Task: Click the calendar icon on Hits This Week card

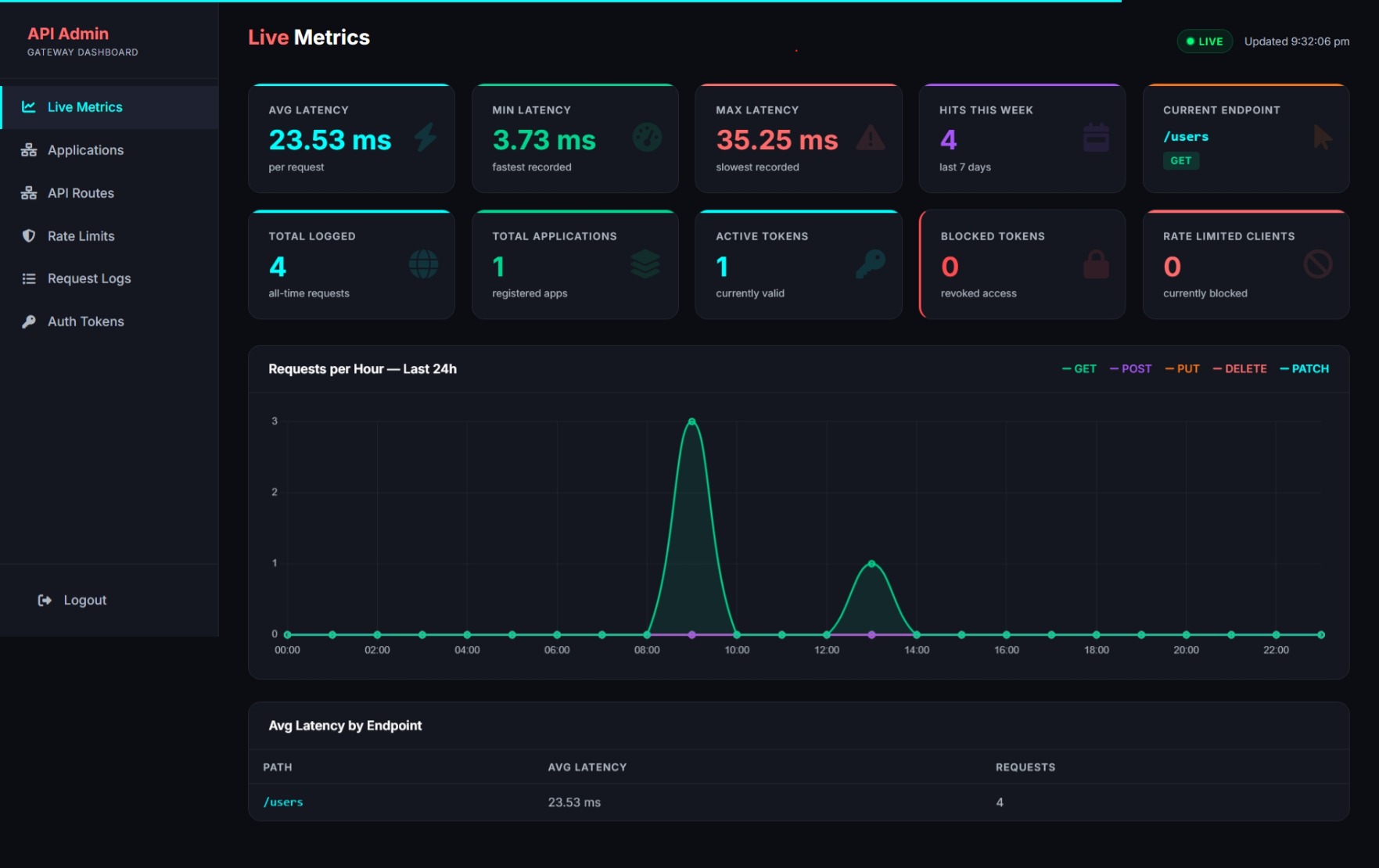Action: [1096, 138]
